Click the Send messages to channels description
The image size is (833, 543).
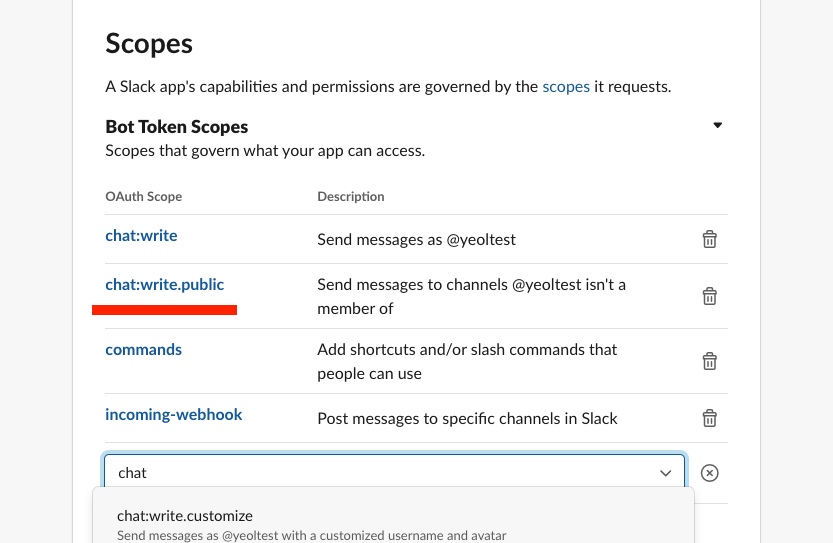pyautogui.click(x=471, y=296)
